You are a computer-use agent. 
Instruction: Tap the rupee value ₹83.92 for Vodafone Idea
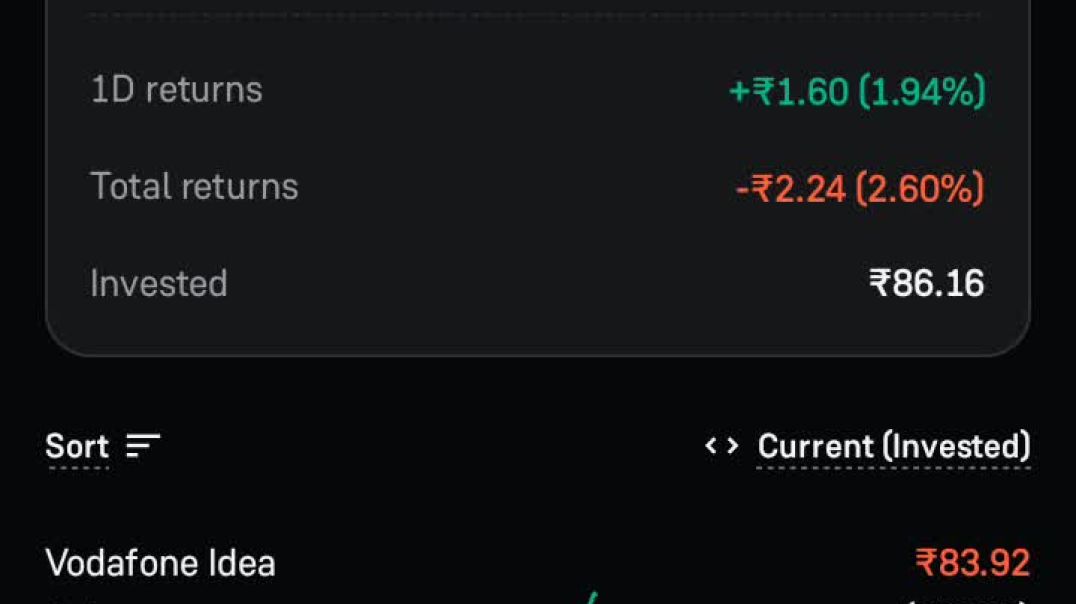pos(968,562)
